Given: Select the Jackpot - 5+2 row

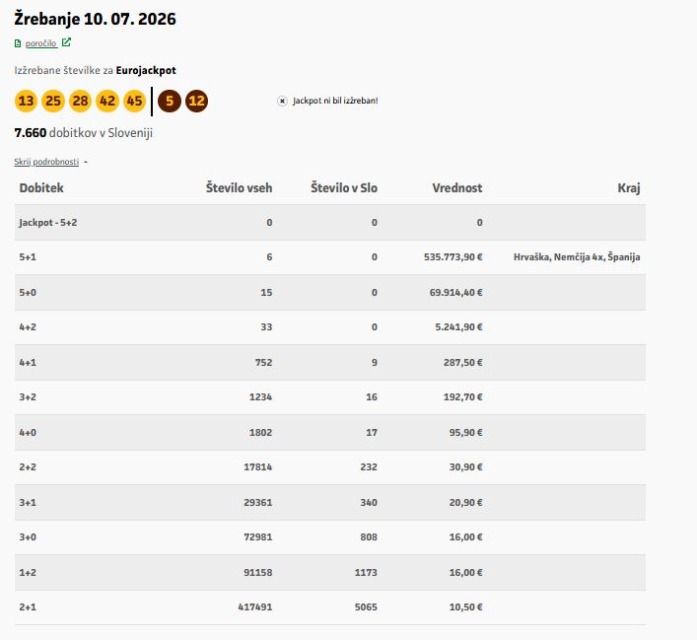Looking at the screenshot, I should [330, 222].
